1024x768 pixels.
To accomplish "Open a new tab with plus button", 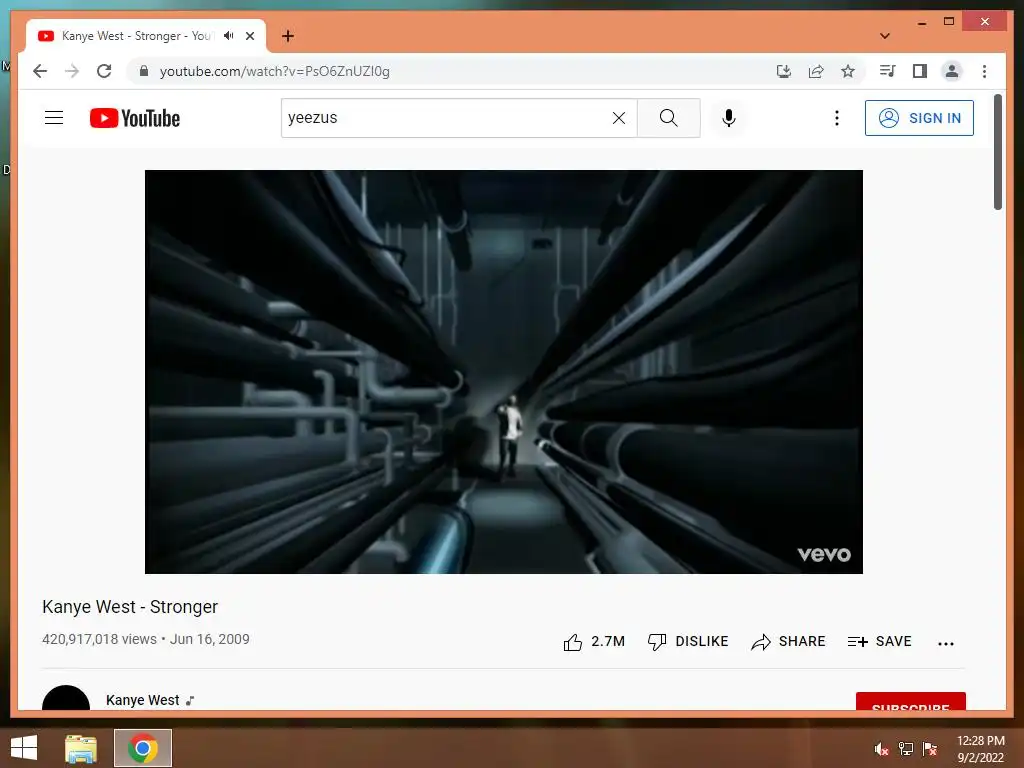I will click(x=288, y=36).
